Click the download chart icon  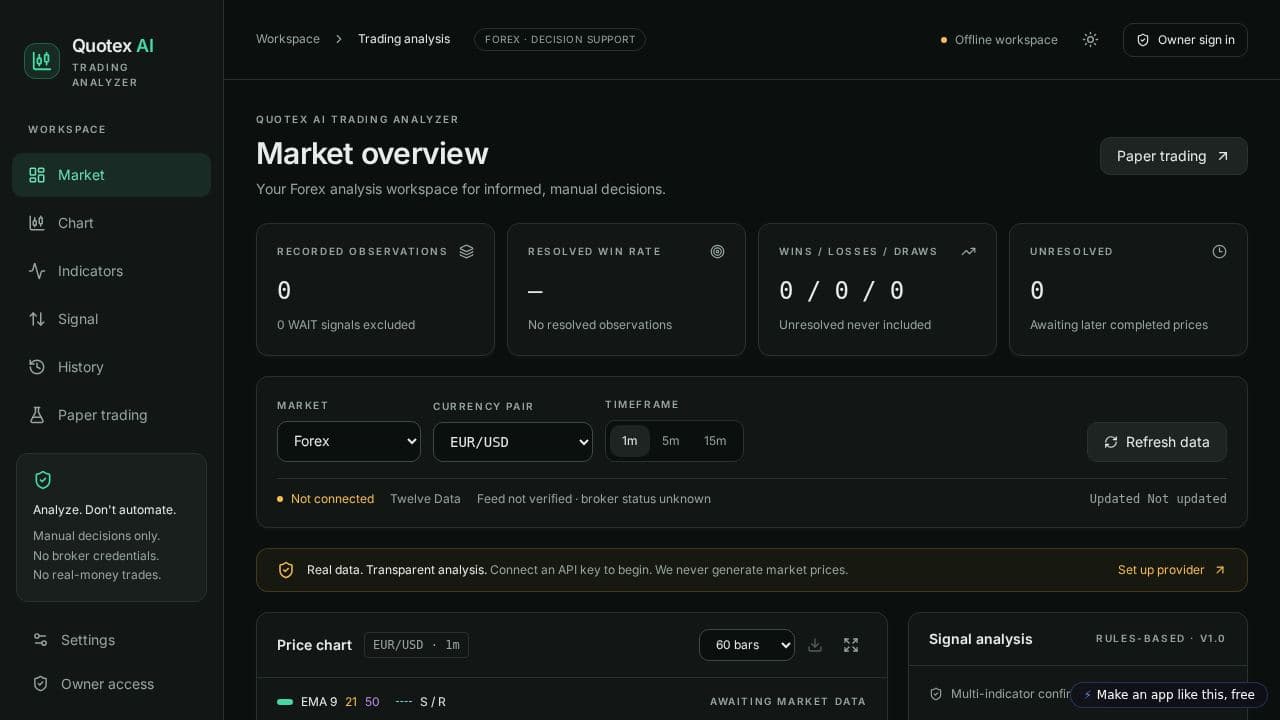815,645
